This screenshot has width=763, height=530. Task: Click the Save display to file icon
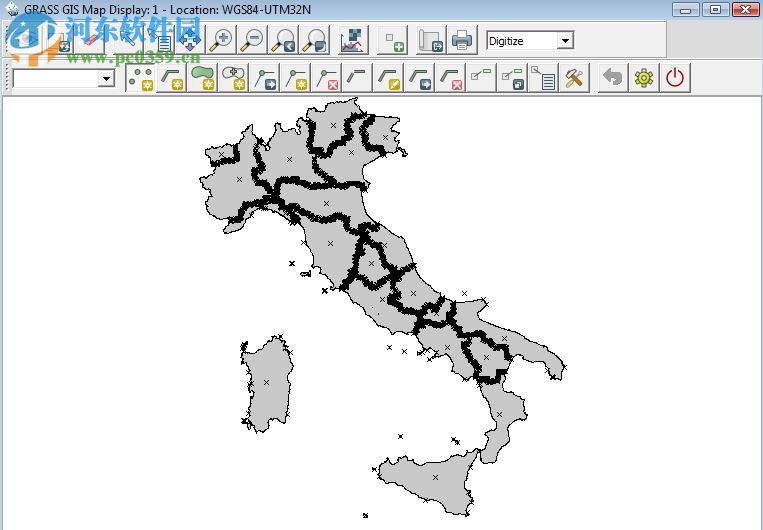point(431,40)
